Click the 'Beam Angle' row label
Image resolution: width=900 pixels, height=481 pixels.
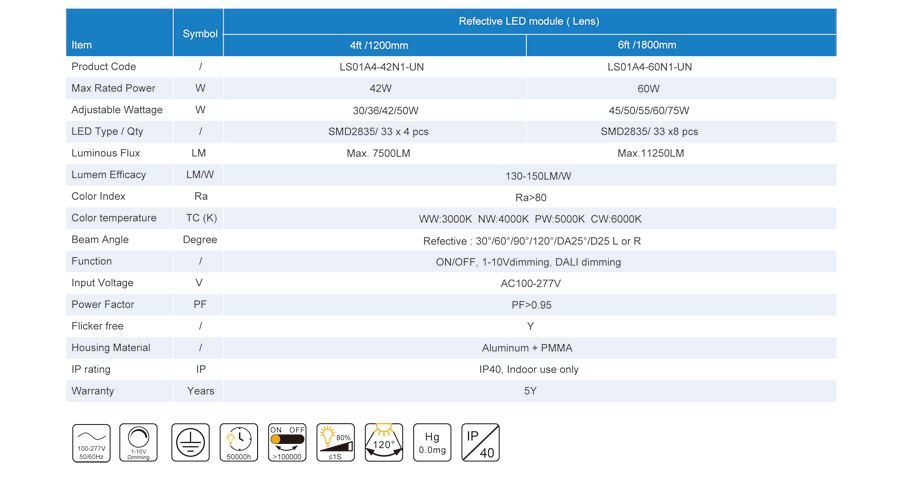pyautogui.click(x=100, y=240)
